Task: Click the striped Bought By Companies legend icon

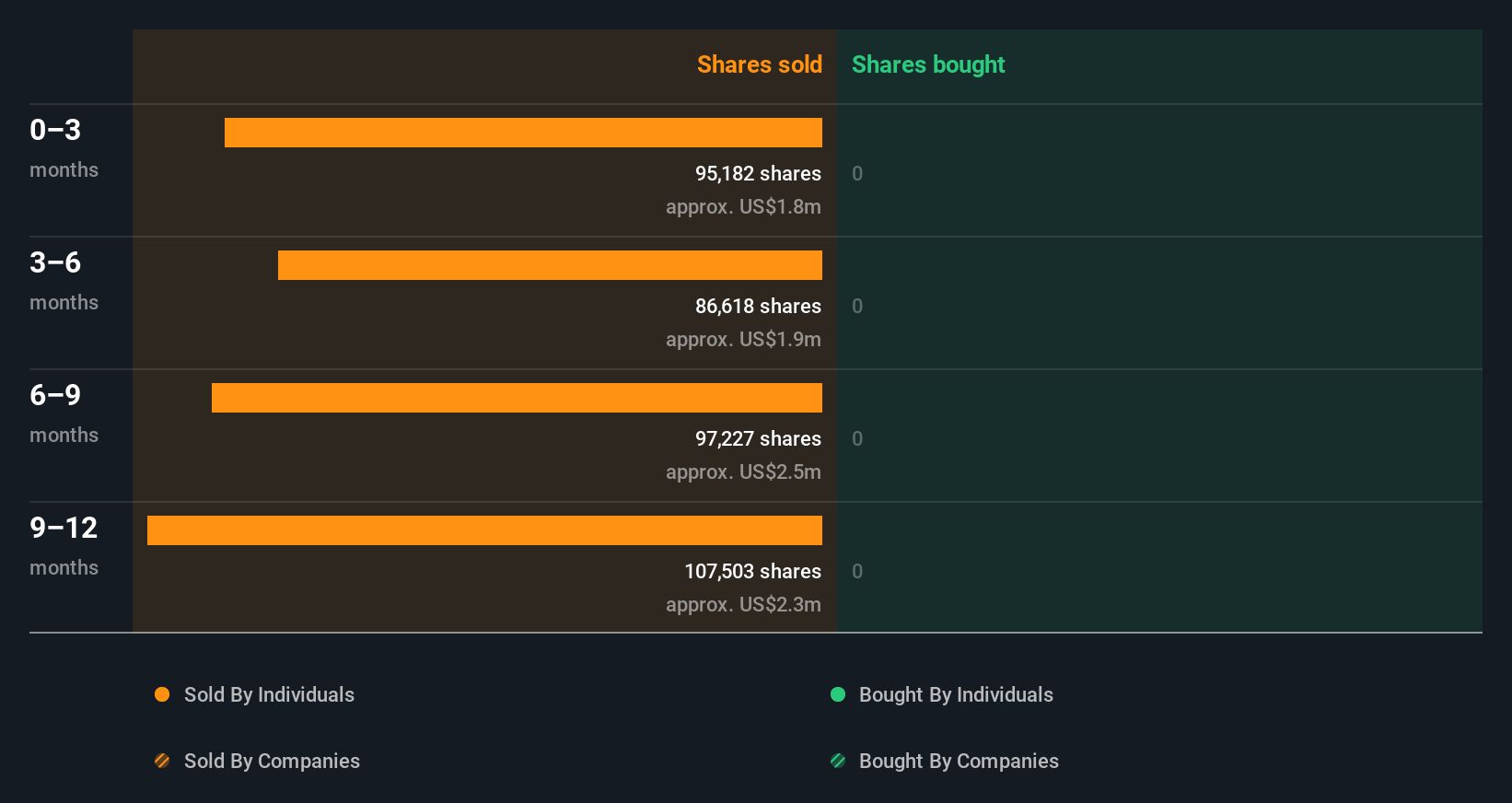Action: coord(838,761)
